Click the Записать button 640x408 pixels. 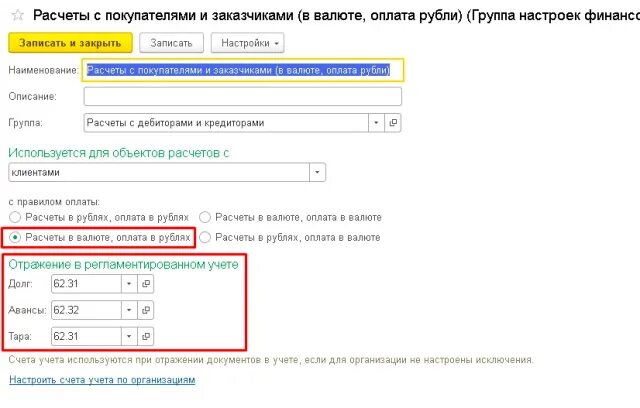pyautogui.click(x=171, y=43)
